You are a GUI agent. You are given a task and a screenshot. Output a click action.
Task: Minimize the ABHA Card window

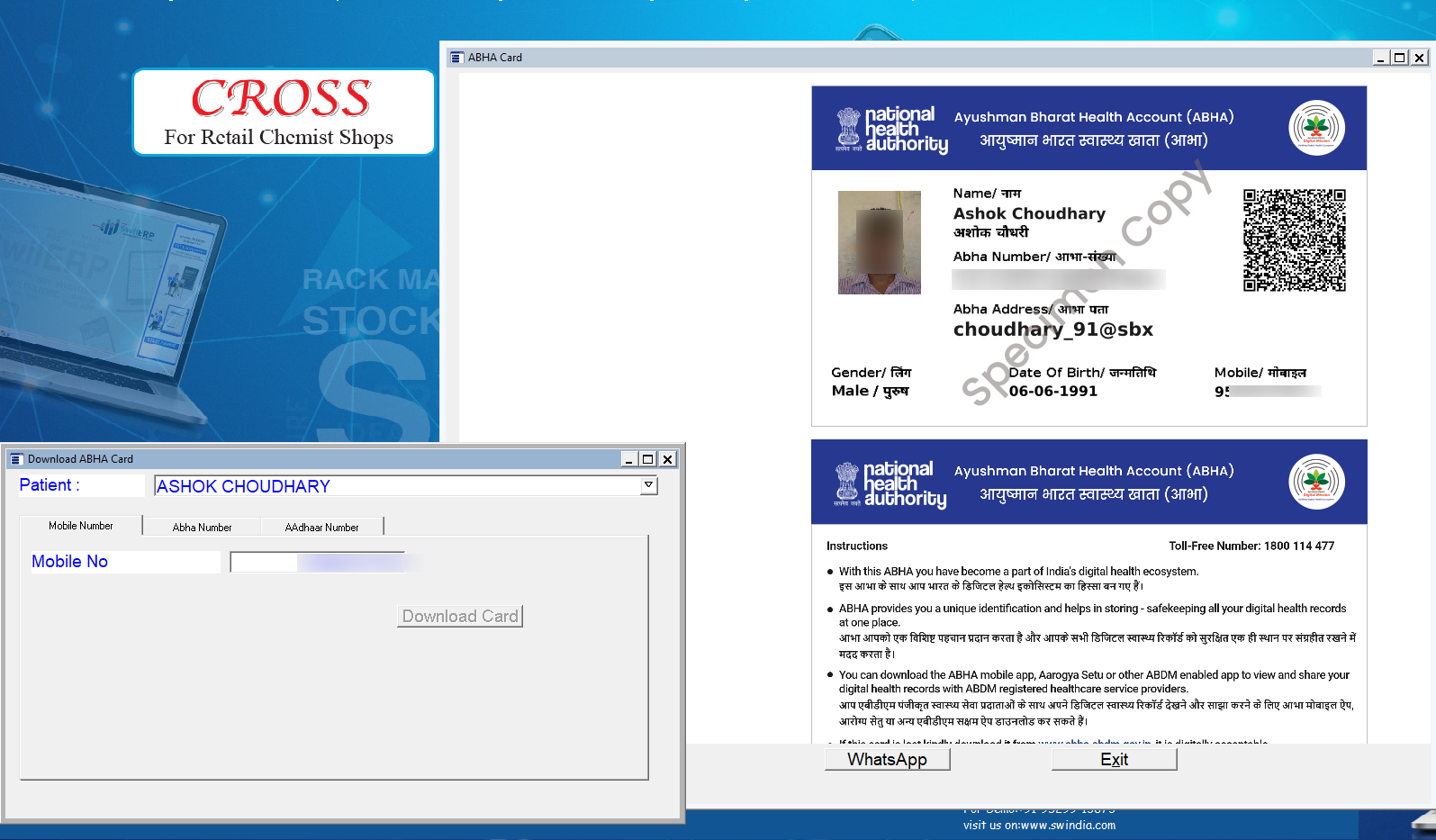click(1381, 58)
